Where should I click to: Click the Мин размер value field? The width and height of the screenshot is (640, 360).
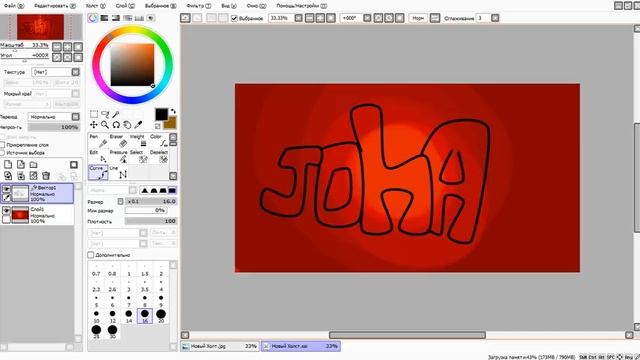(x=146, y=211)
